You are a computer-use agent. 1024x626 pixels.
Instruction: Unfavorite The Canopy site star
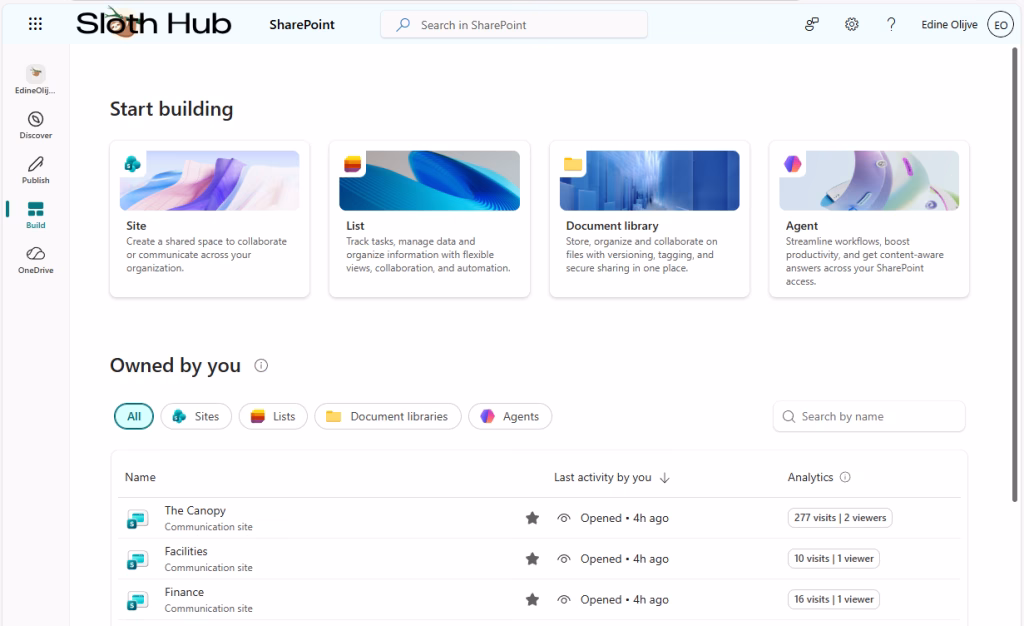click(532, 518)
